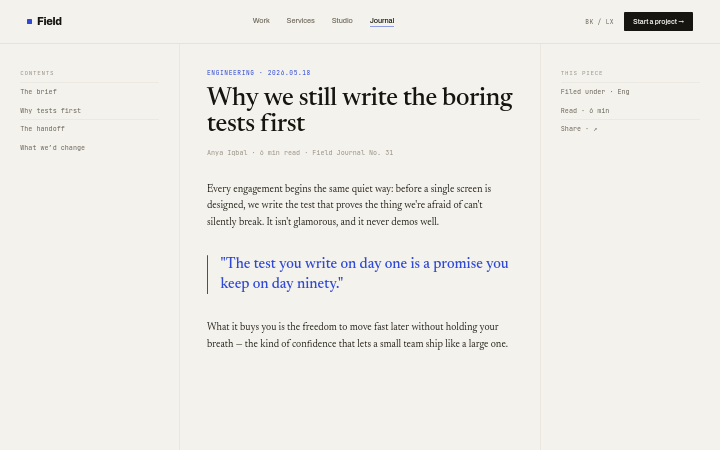Go to The handoff in contents
720x450 pixels.
click(x=42, y=129)
